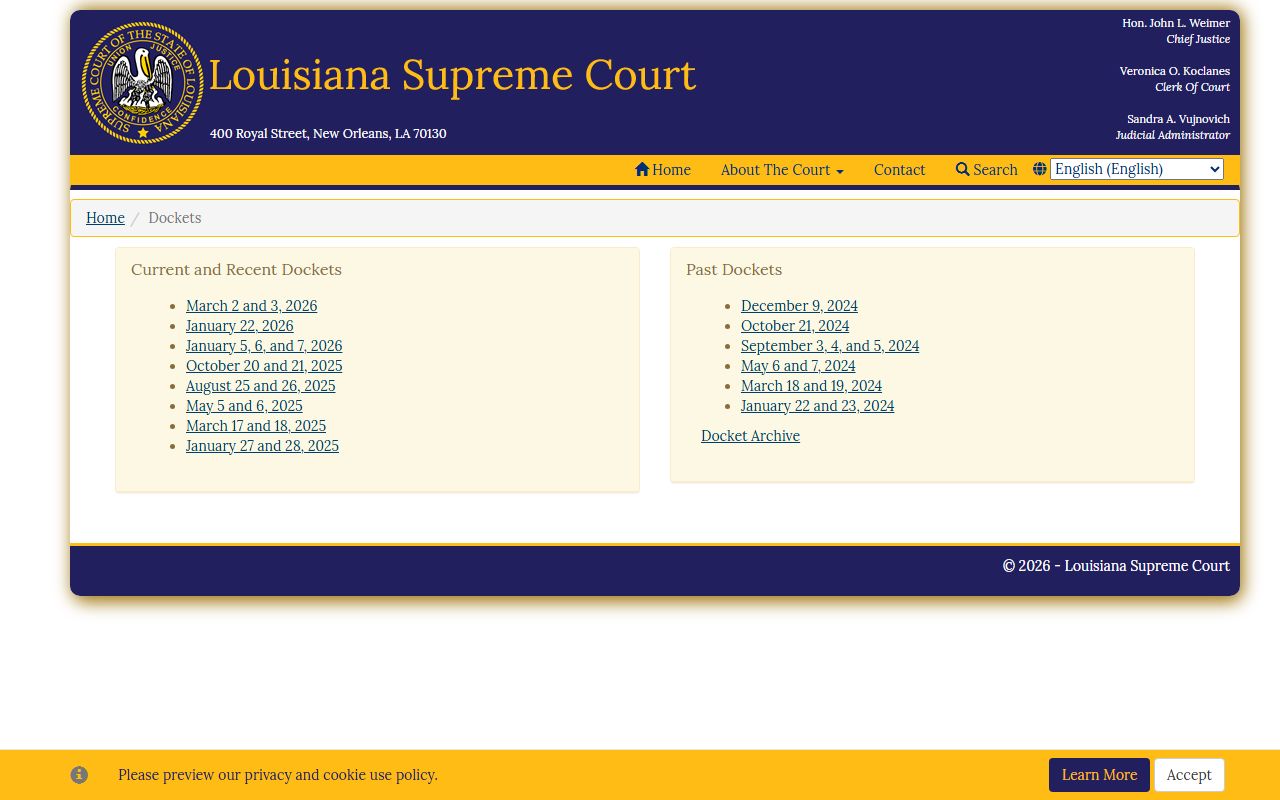The width and height of the screenshot is (1280, 800).
Task: Click the magnifying glass search icon
Action: click(x=963, y=169)
